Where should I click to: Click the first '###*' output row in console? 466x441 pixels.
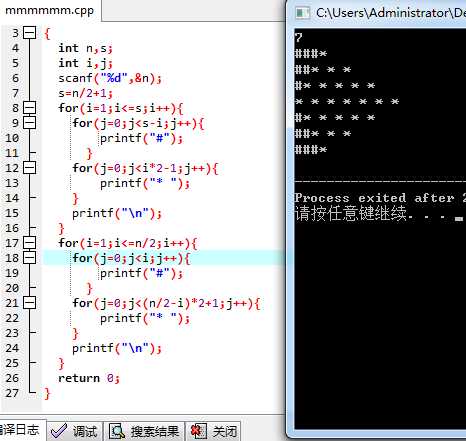point(311,54)
